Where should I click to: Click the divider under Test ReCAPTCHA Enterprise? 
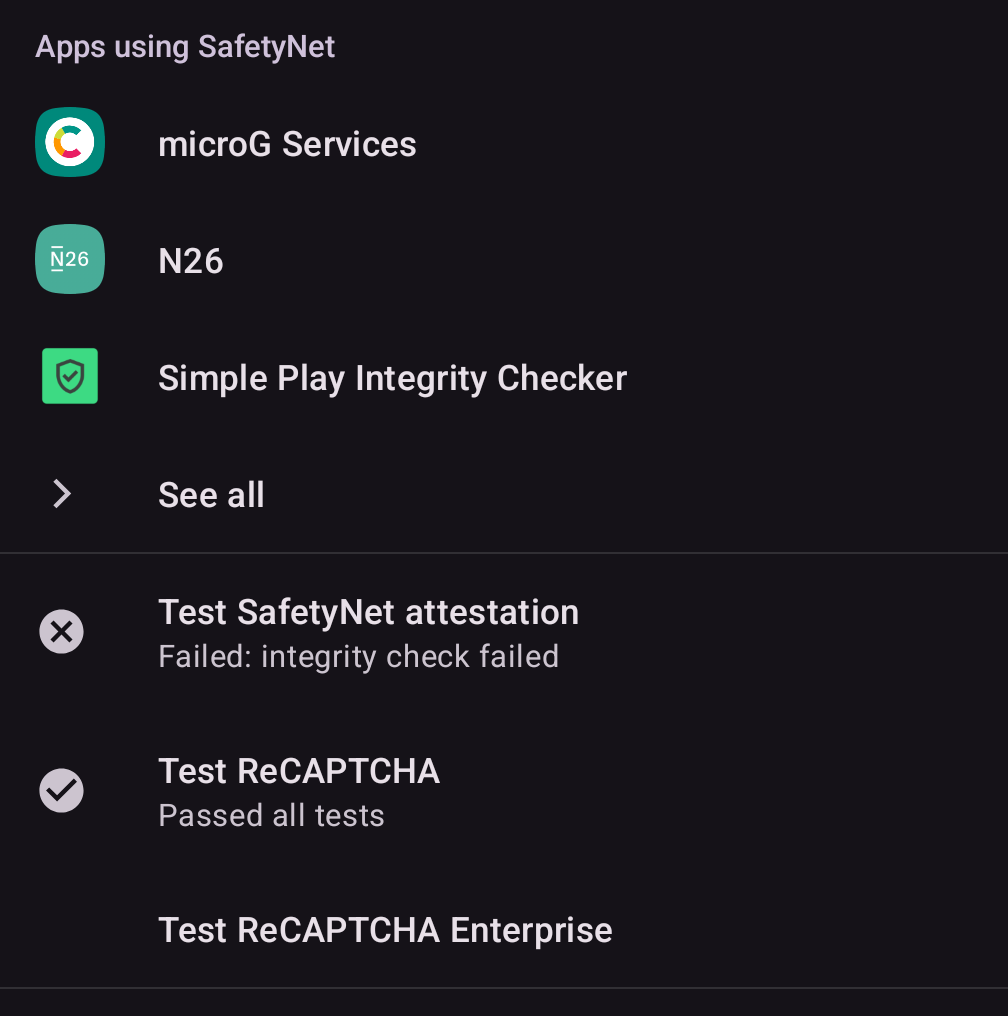(x=504, y=988)
